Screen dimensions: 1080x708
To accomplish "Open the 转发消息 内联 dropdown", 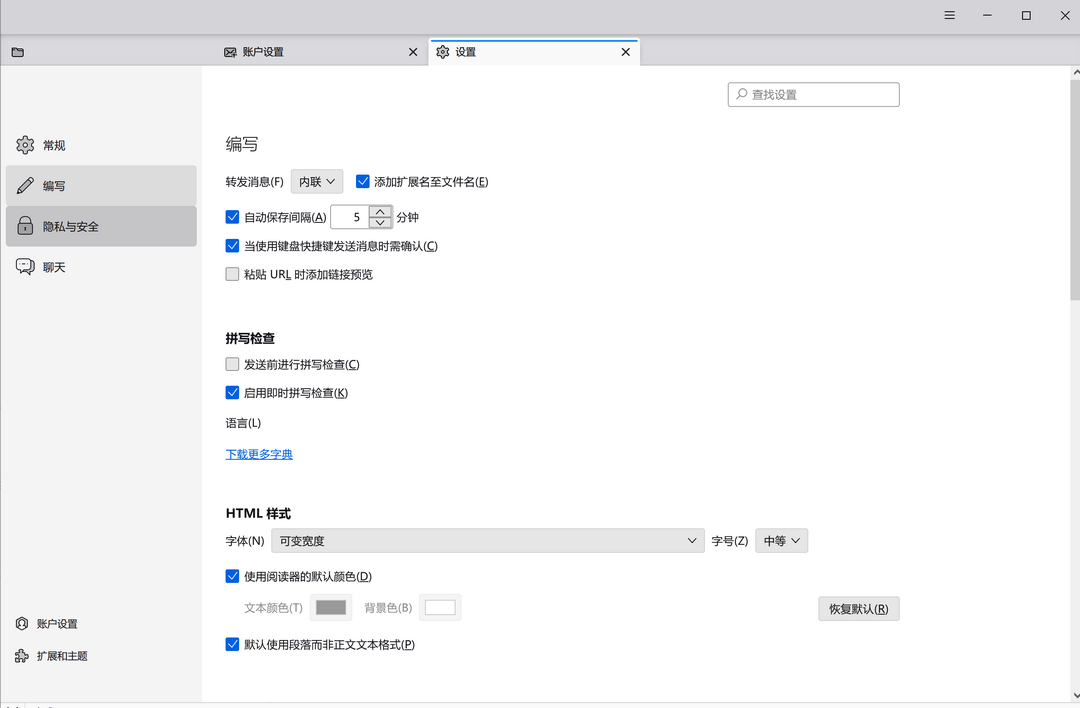I will tap(316, 181).
